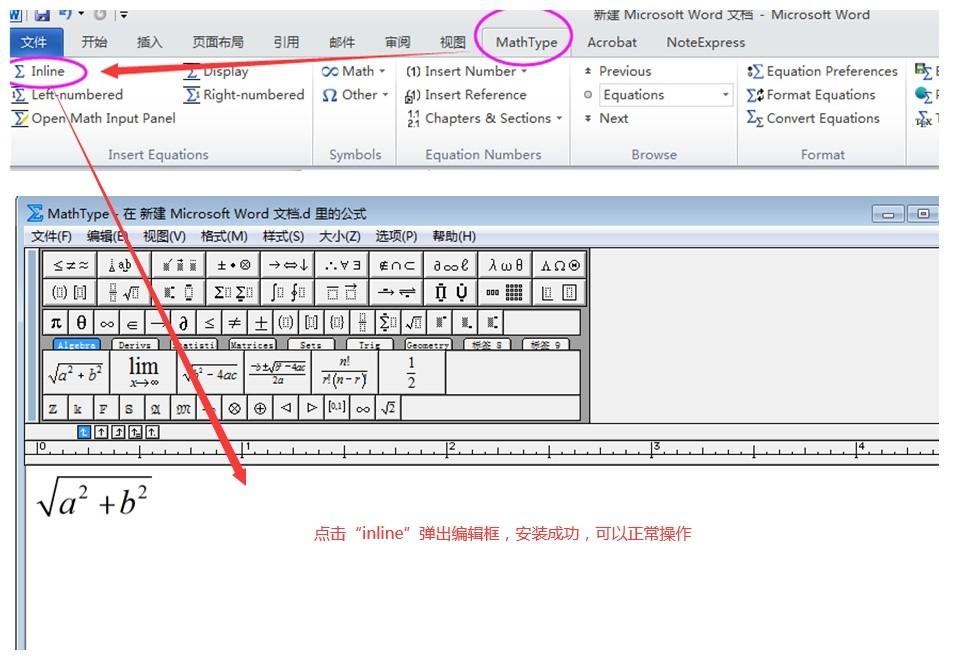Open summation templates palette

[233, 292]
